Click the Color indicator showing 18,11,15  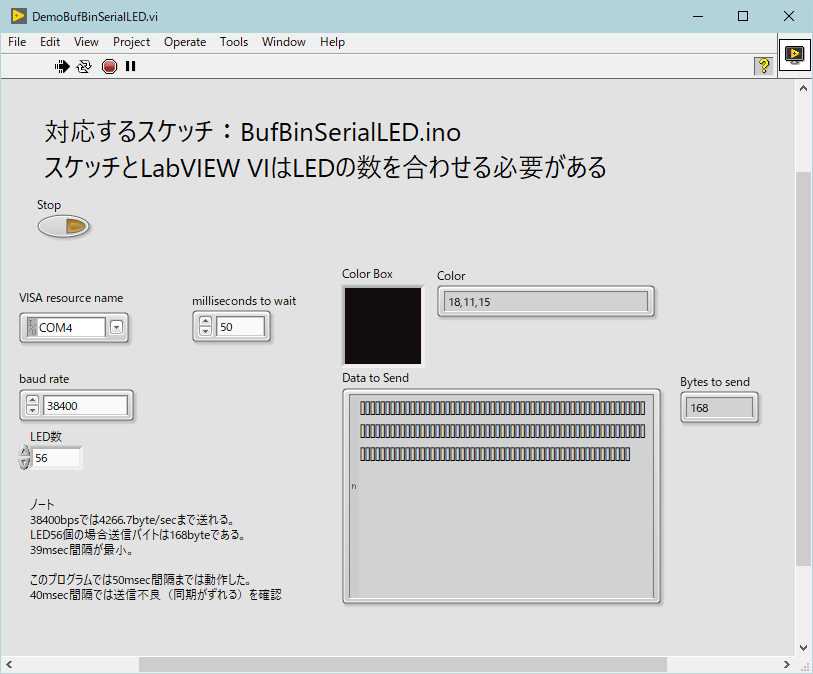(x=545, y=301)
